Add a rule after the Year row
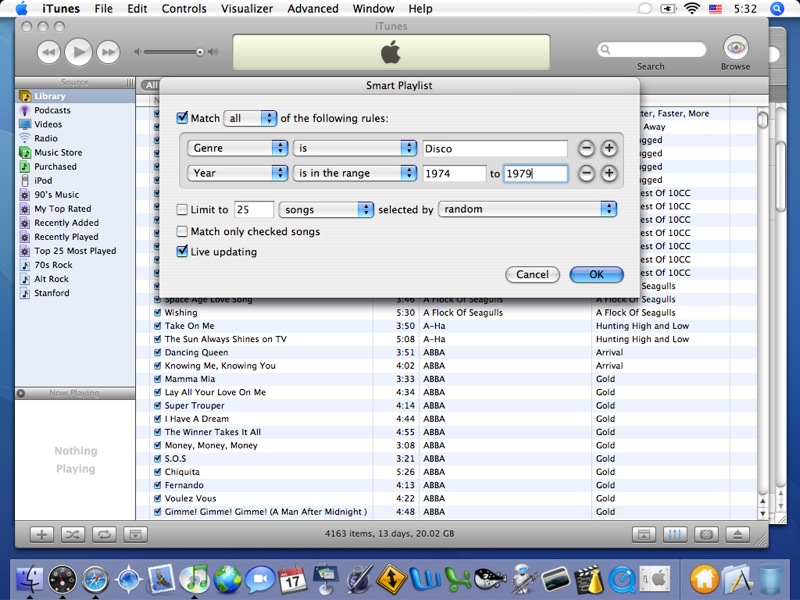800x600 pixels. pos(609,173)
